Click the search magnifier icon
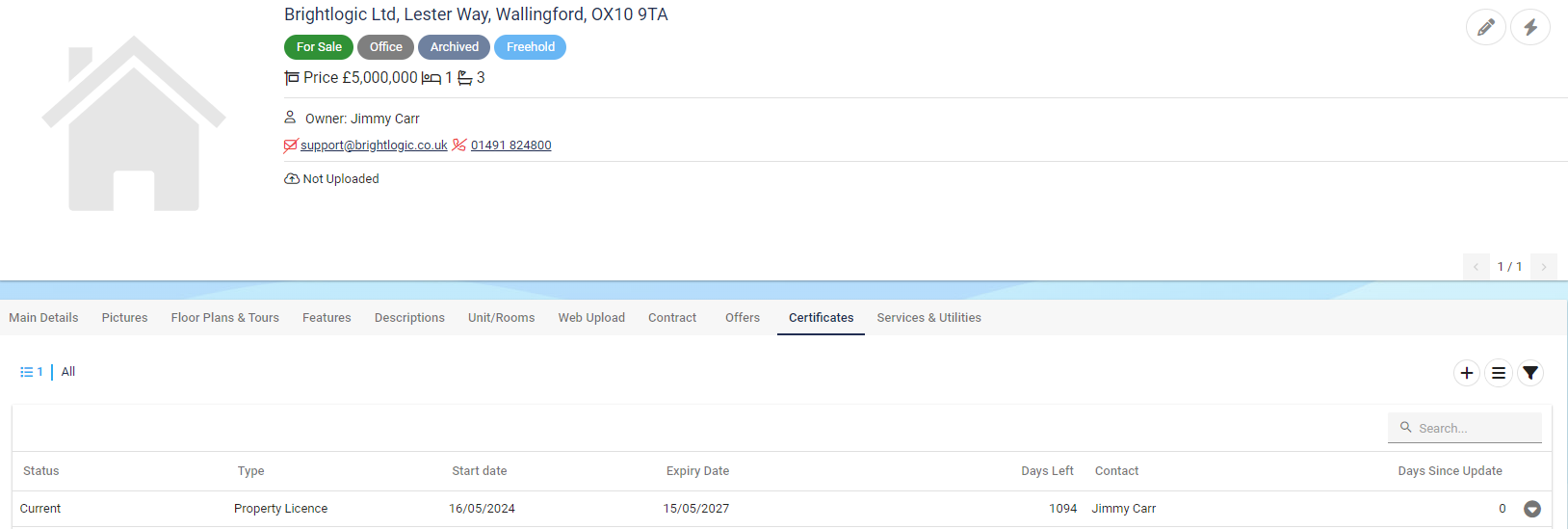This screenshot has height=529, width=1568. click(x=1405, y=428)
